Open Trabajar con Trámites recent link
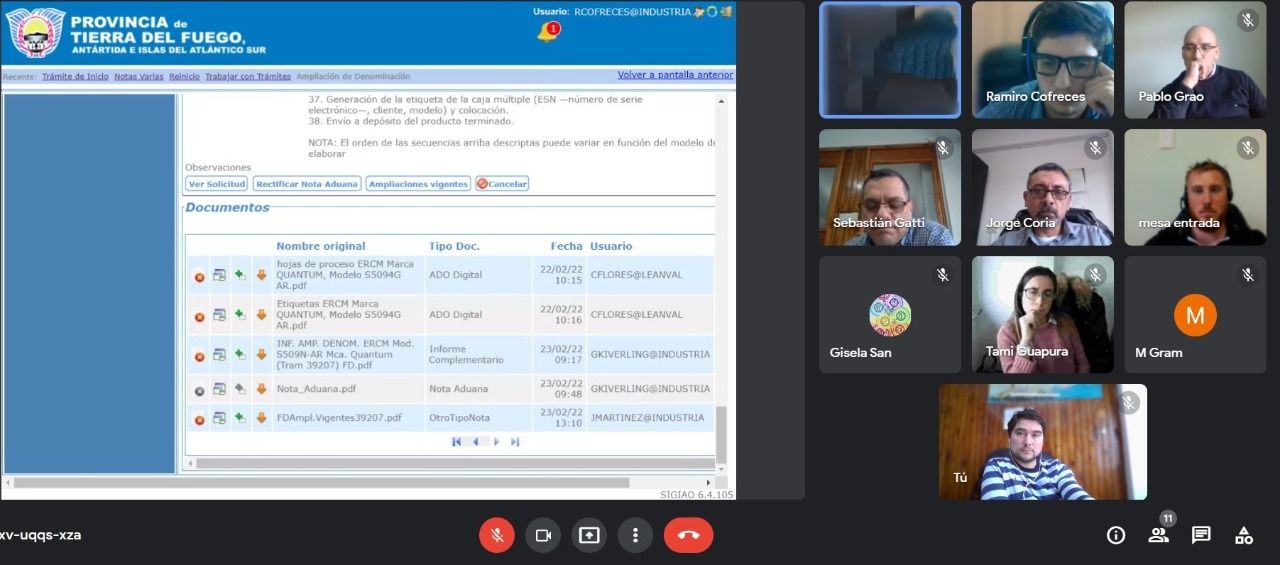Viewport: 1280px width, 565px height. tap(248, 76)
